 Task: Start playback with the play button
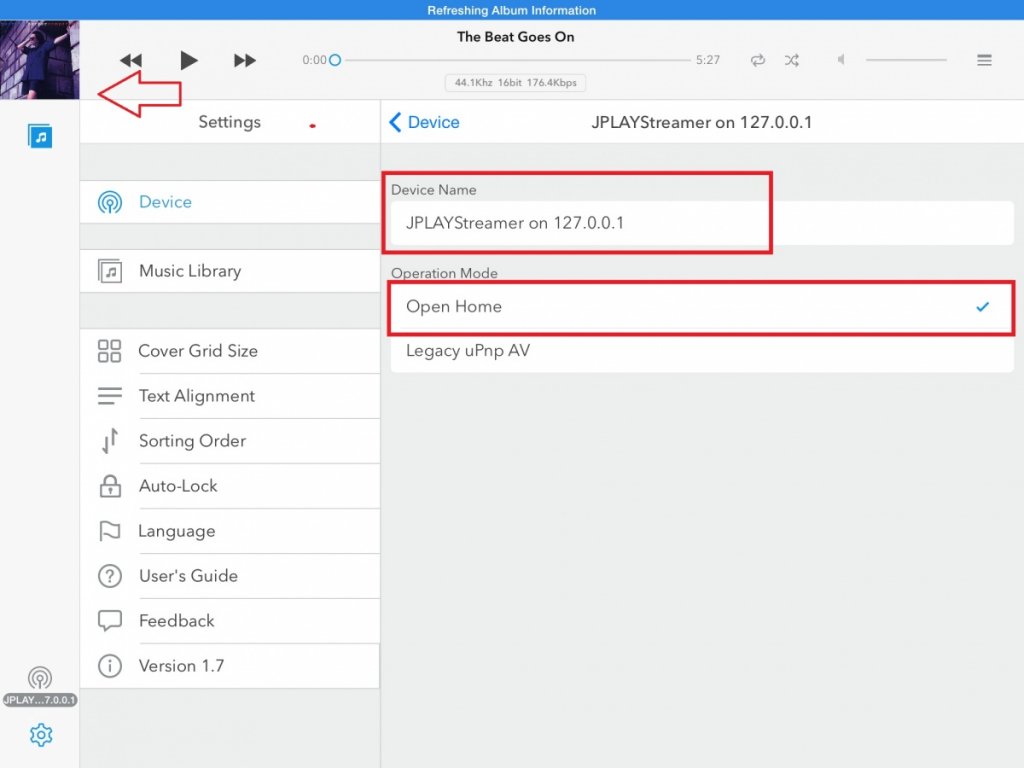pos(188,60)
